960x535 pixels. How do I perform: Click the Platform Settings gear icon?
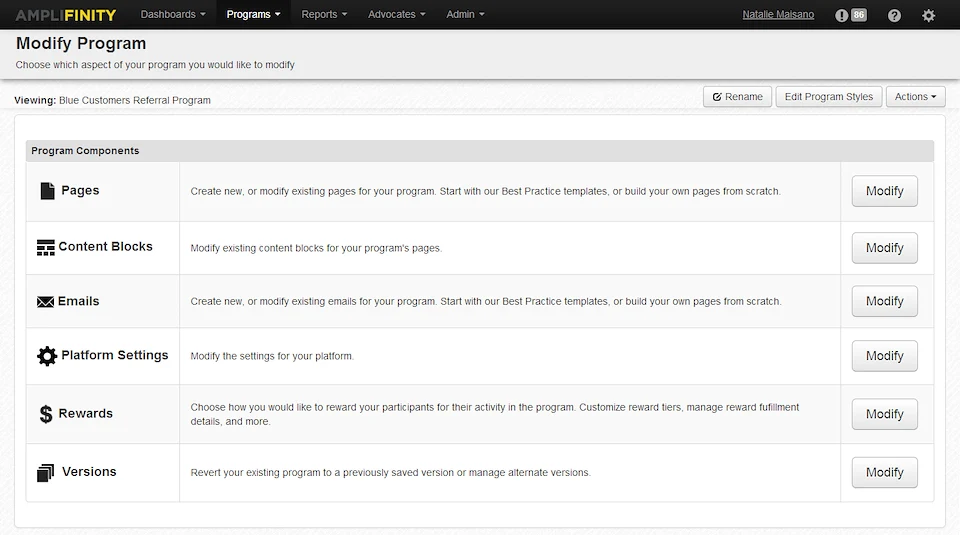[47, 356]
